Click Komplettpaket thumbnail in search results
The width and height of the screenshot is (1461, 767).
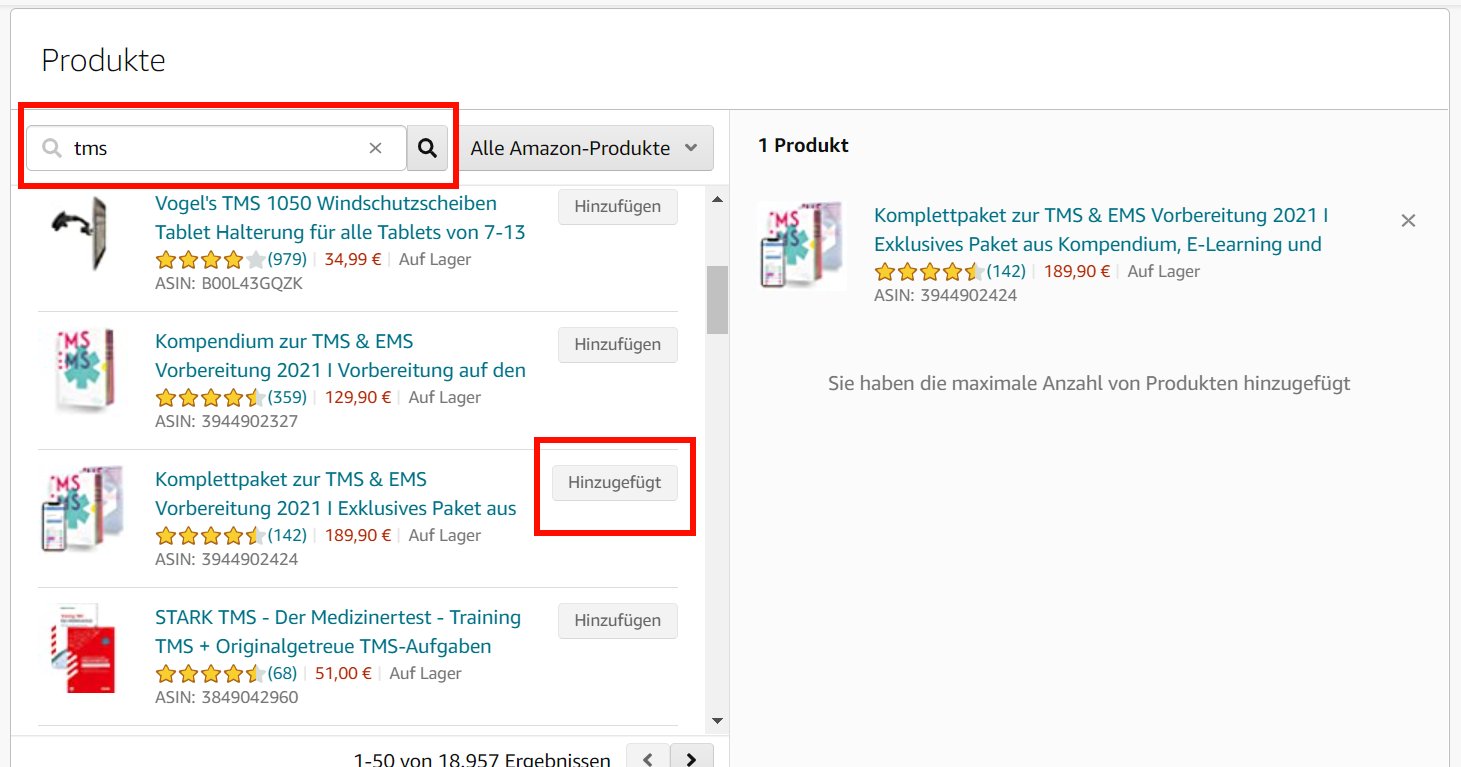coord(81,508)
